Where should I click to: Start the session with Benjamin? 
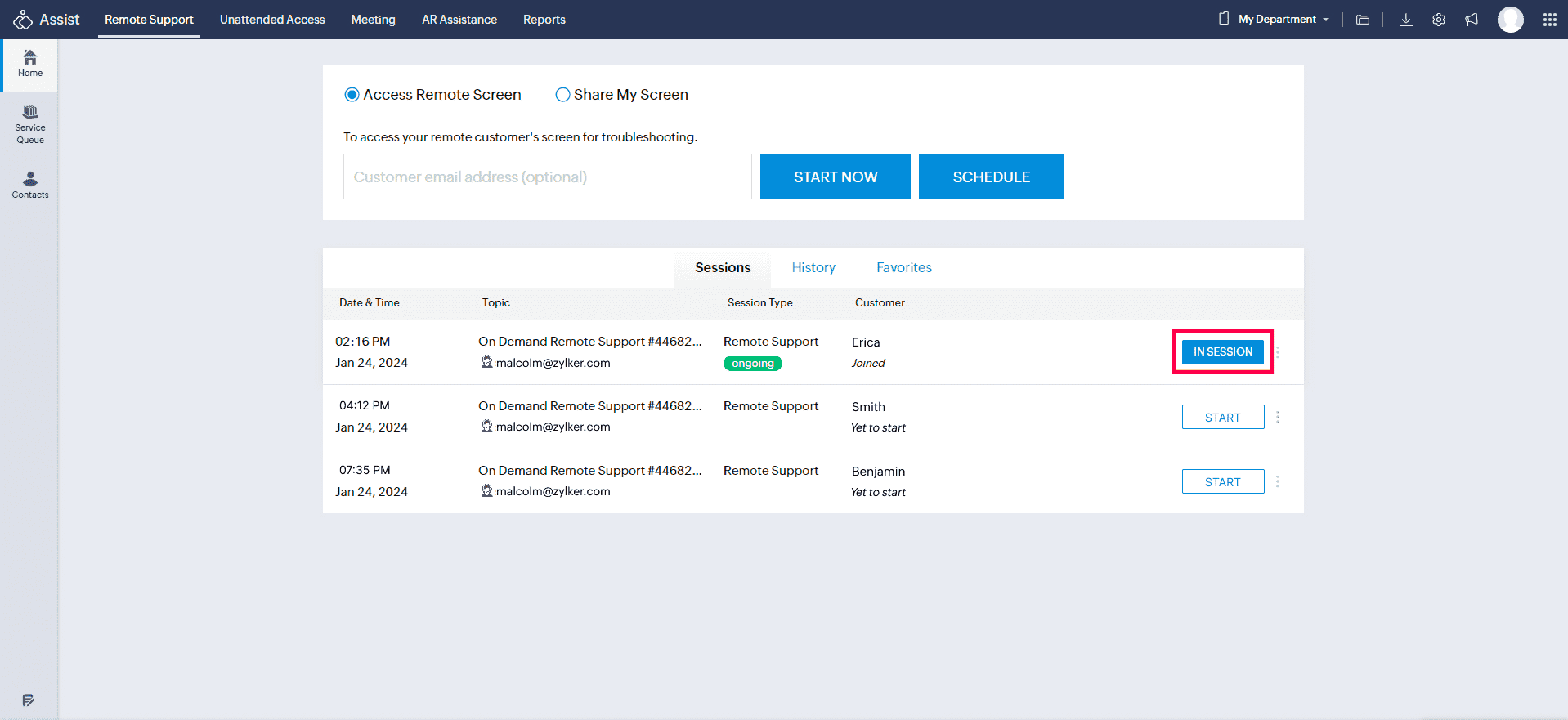[1223, 481]
